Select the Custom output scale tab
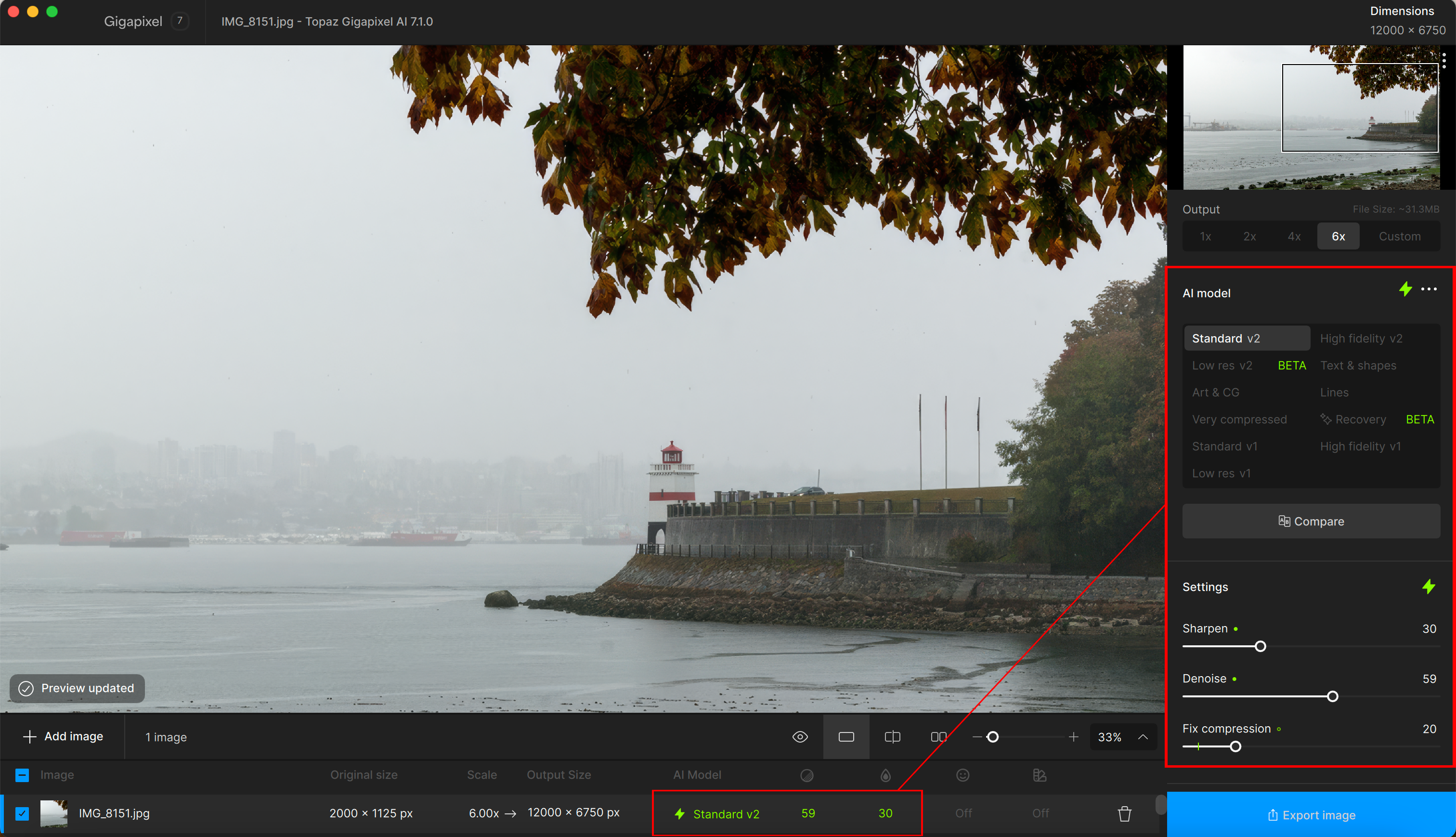 (1399, 236)
